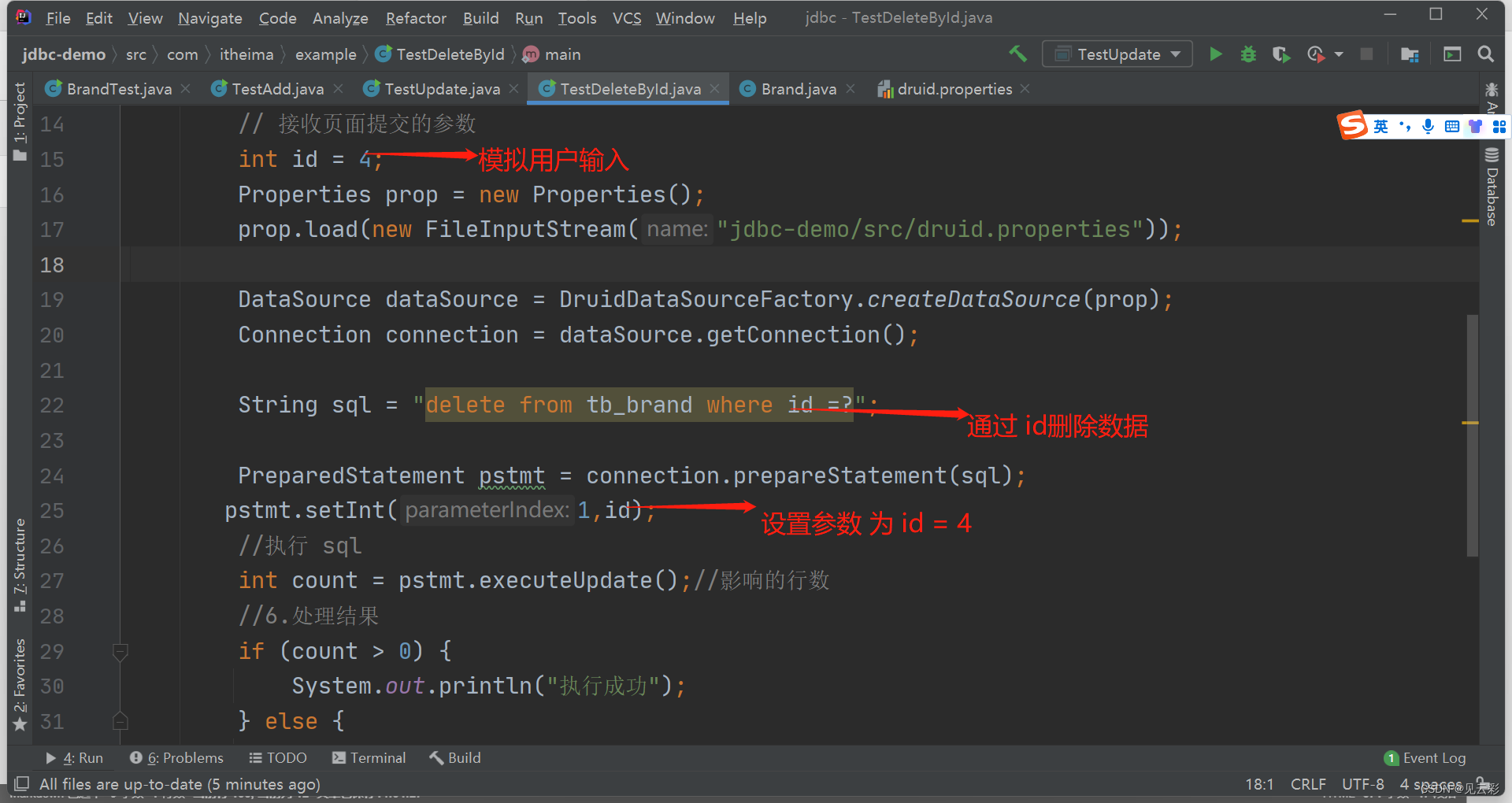1512x803 pixels.
Task: Toggle Sogou English/Chinese mode
Action: [1381, 127]
